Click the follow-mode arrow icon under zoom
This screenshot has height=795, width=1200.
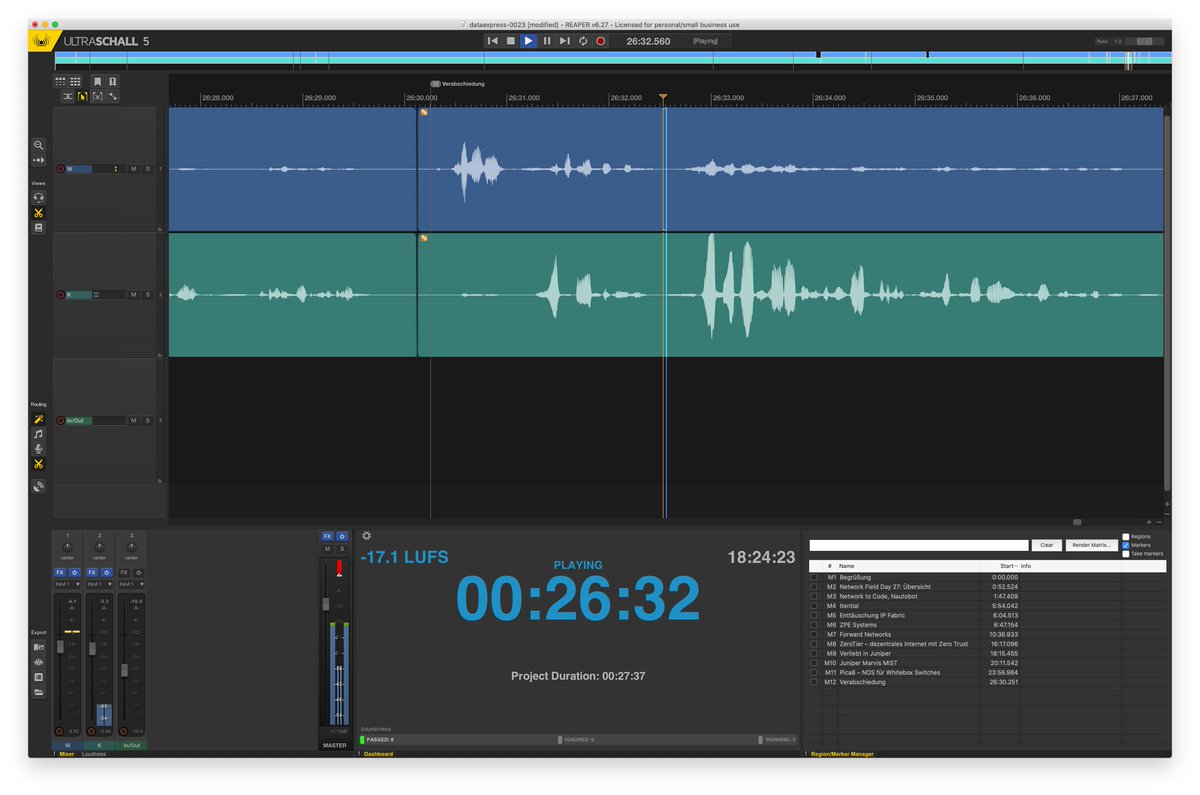pyautogui.click(x=38, y=160)
